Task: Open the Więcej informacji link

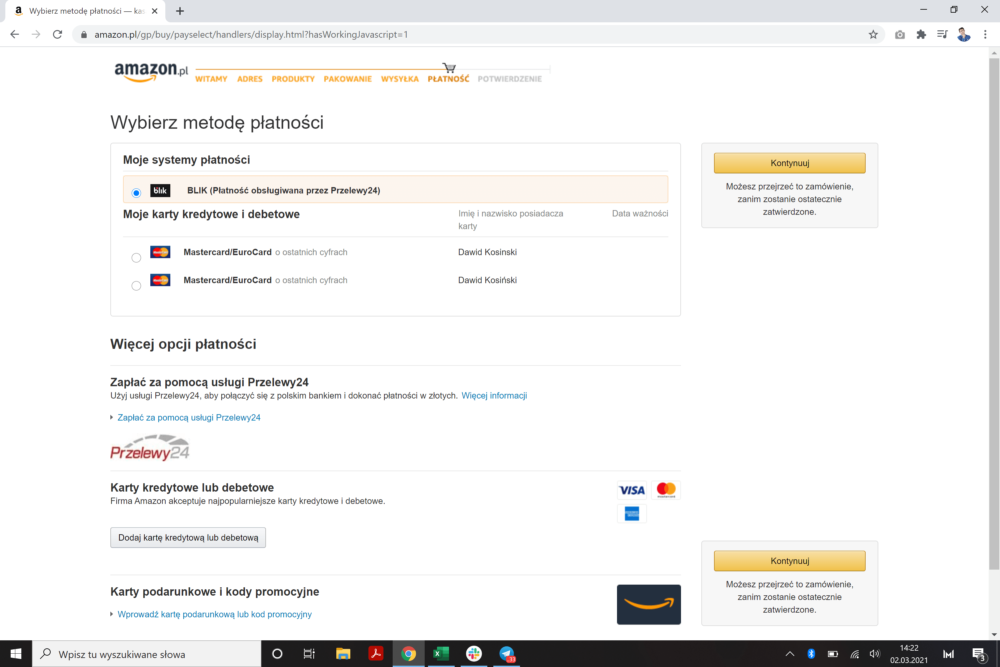Action: [494, 395]
